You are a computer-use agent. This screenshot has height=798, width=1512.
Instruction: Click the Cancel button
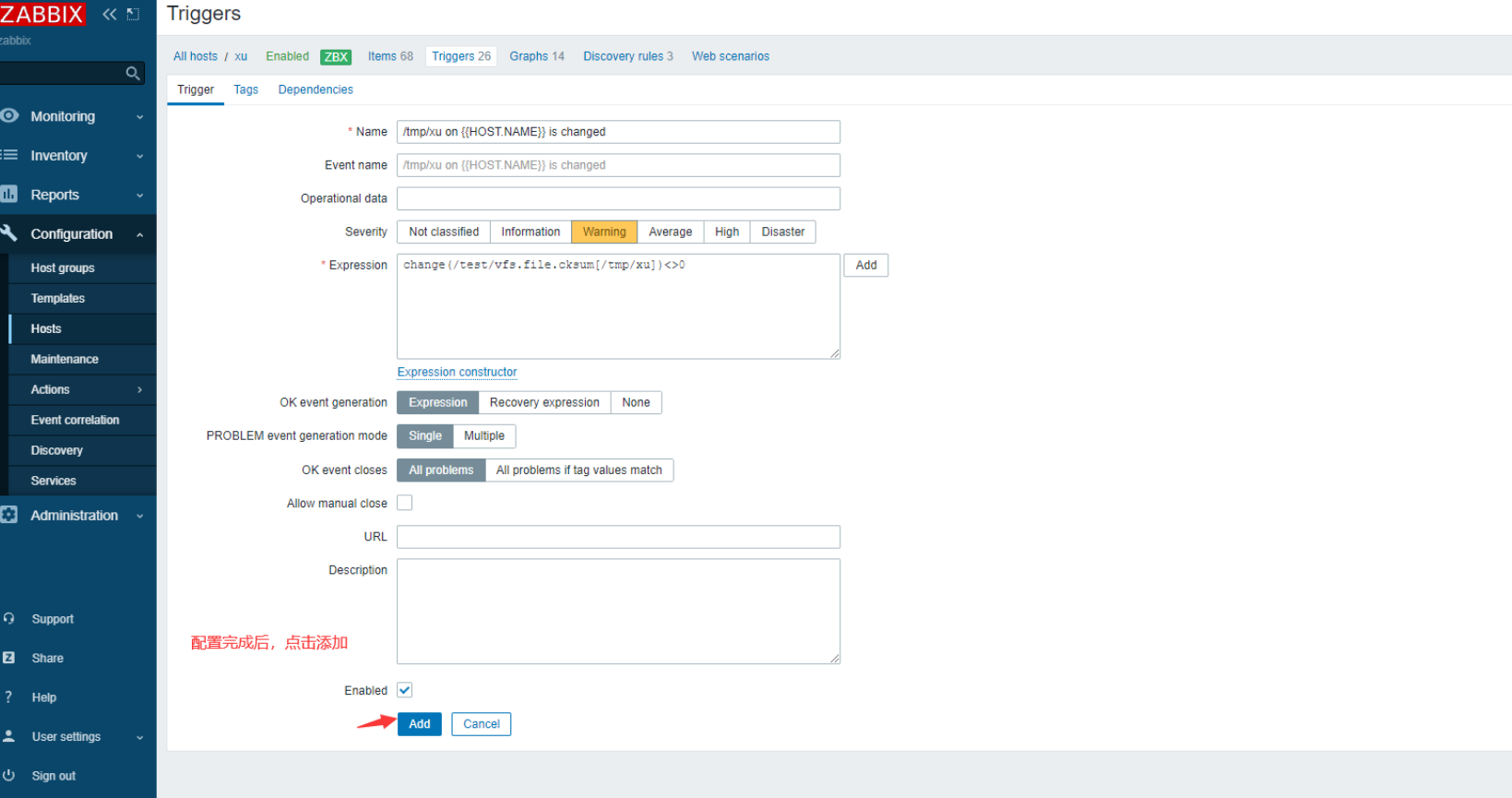coord(482,724)
